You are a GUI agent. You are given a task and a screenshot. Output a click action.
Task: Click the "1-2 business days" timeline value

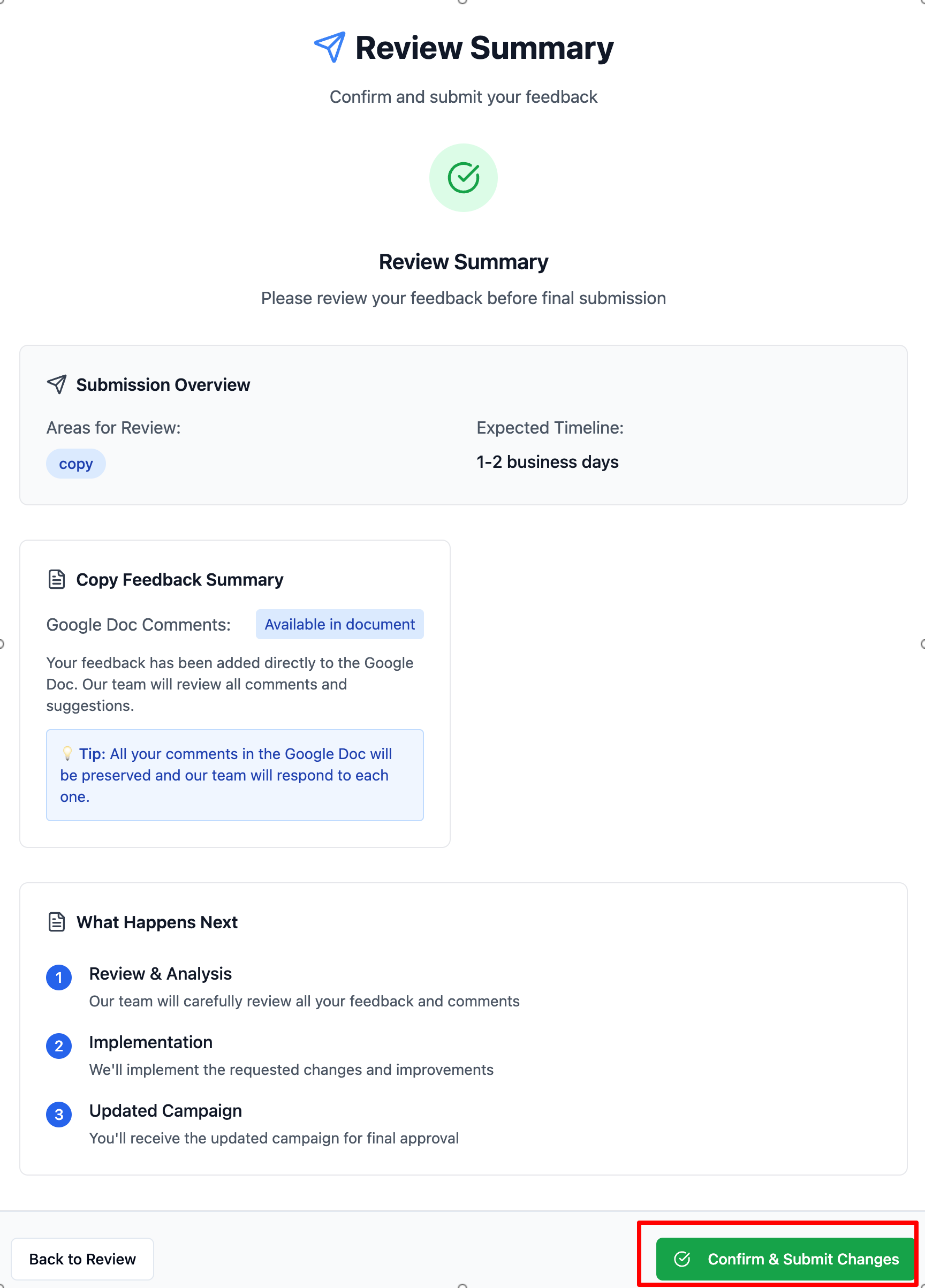pos(548,461)
